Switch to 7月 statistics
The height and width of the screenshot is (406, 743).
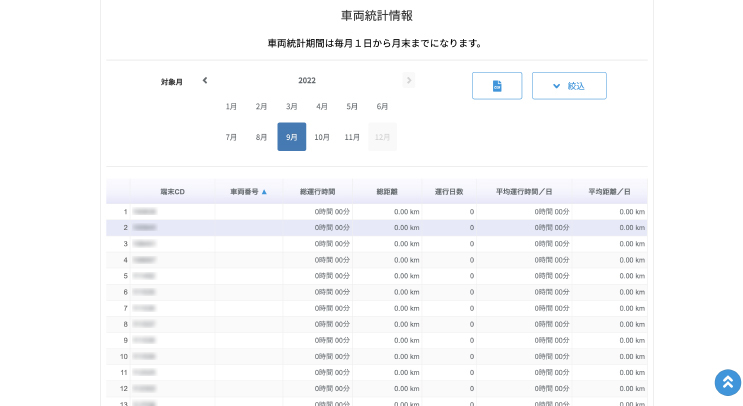click(231, 137)
